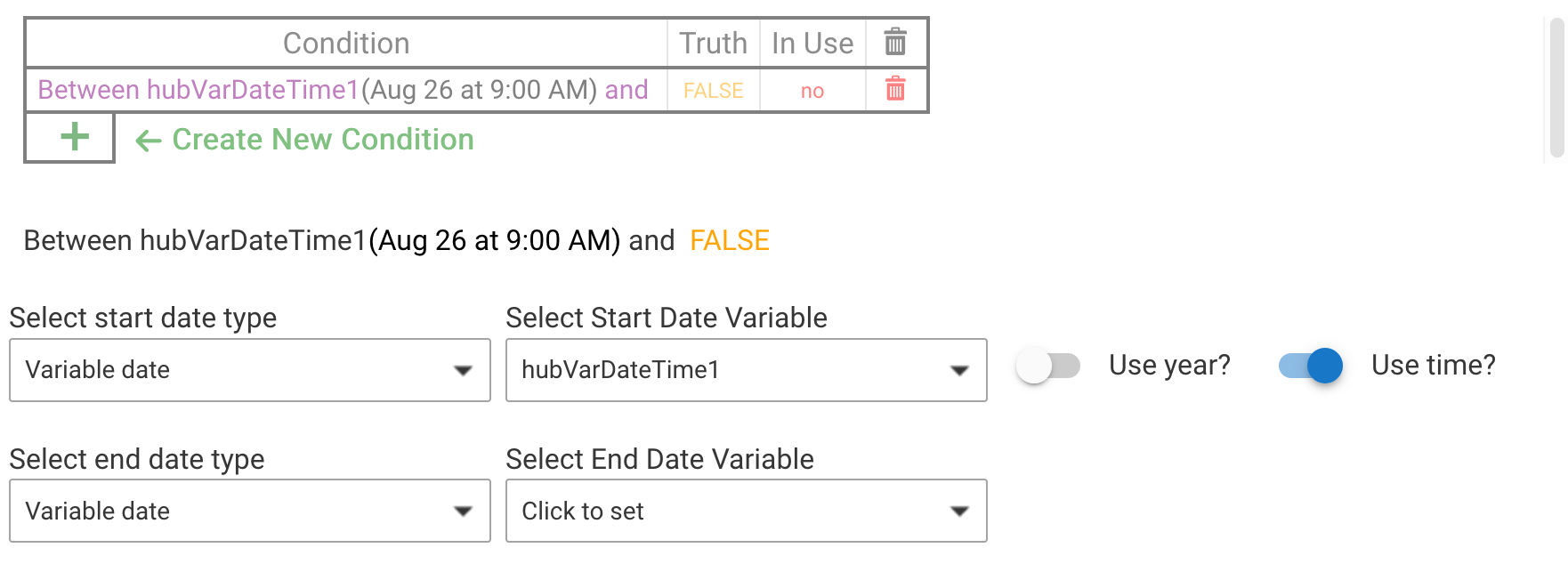The image size is (1568, 564).
Task: Click the vertical scrollbar on the right
Action: (x=1556, y=87)
